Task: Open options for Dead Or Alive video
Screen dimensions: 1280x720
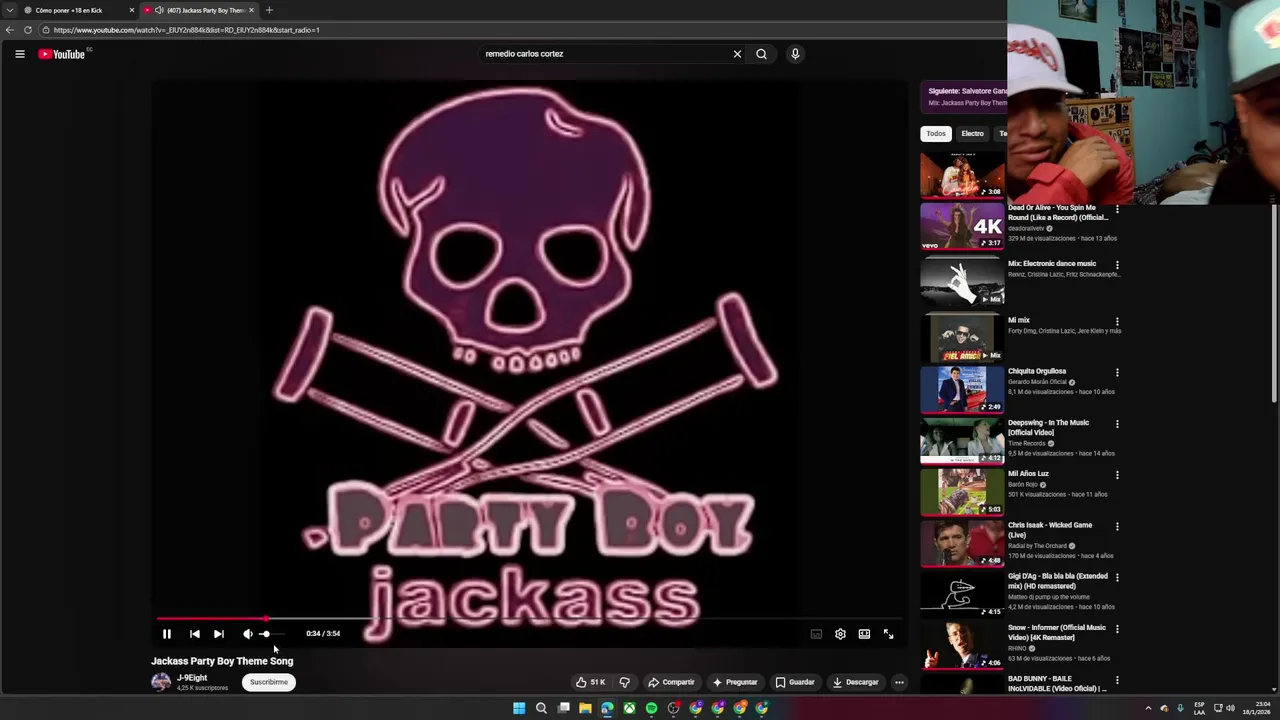Action: click(1117, 211)
